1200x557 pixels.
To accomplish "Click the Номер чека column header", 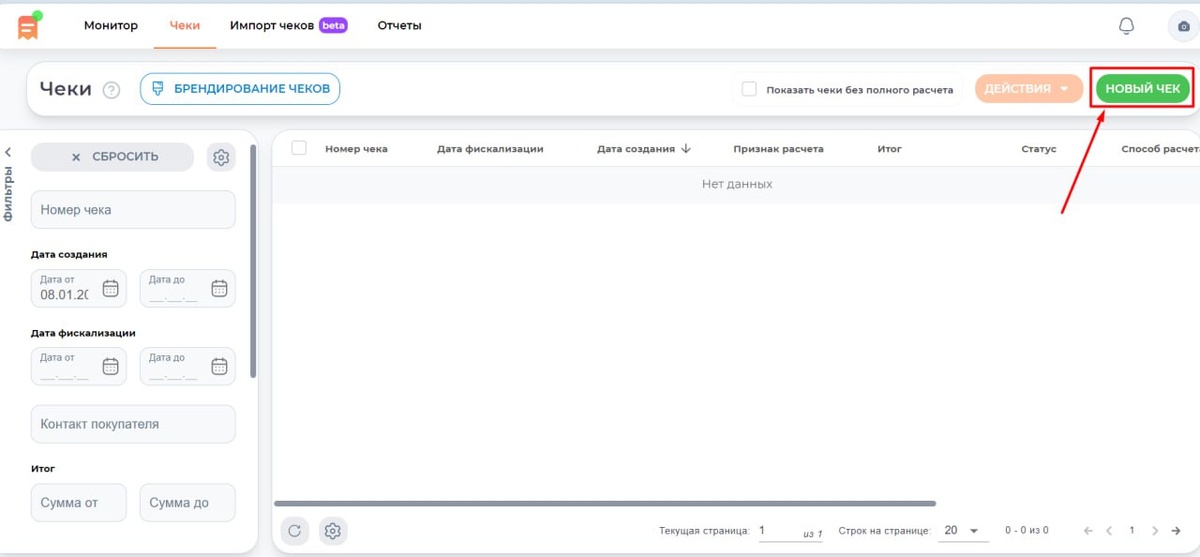I will (356, 149).
